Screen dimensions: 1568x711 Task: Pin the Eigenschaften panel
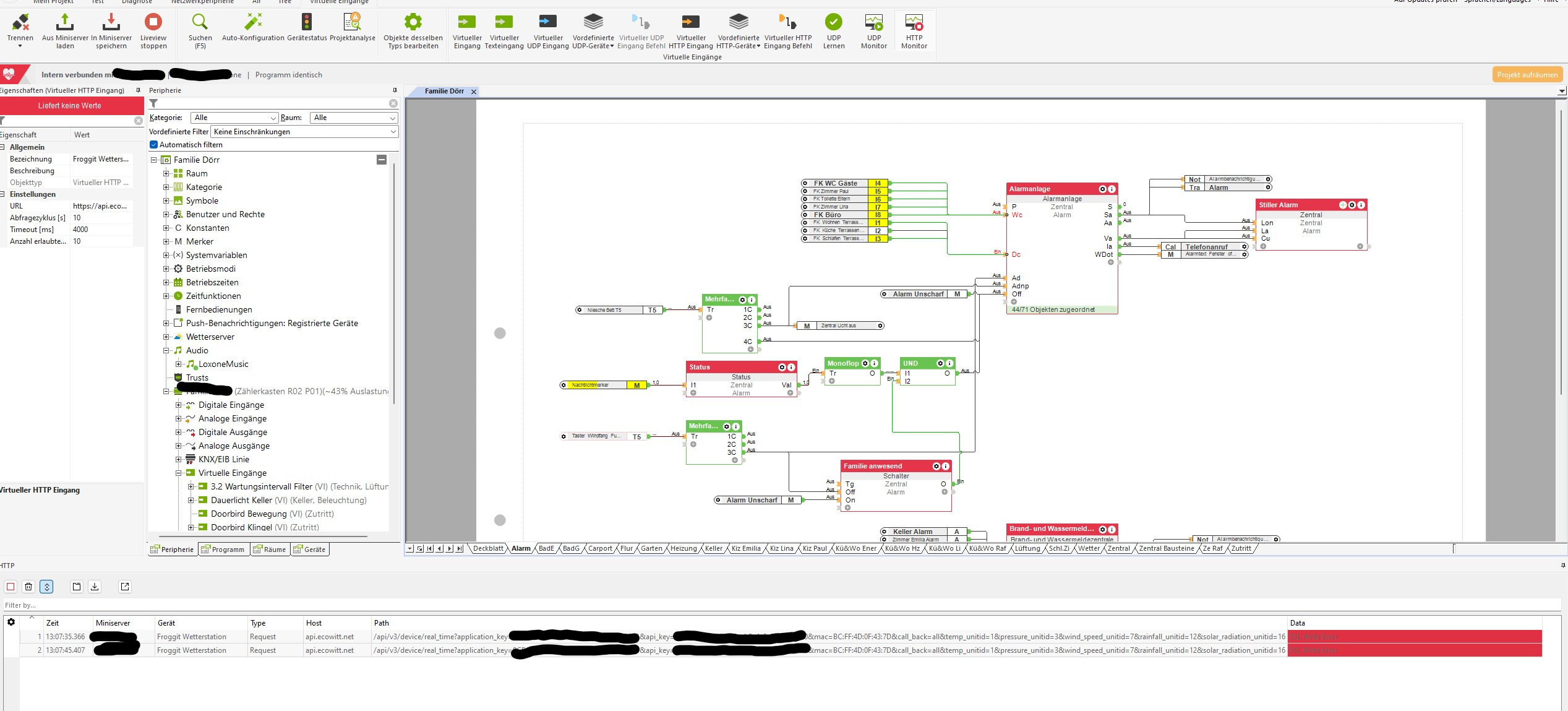tap(138, 90)
